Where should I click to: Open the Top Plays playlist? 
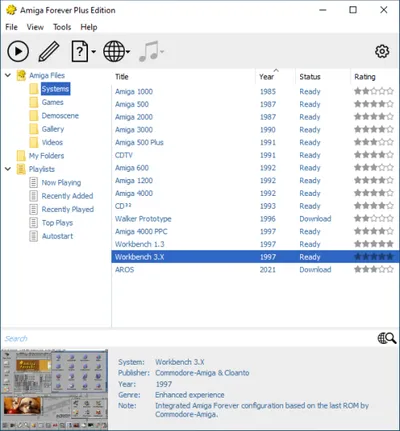(x=57, y=223)
